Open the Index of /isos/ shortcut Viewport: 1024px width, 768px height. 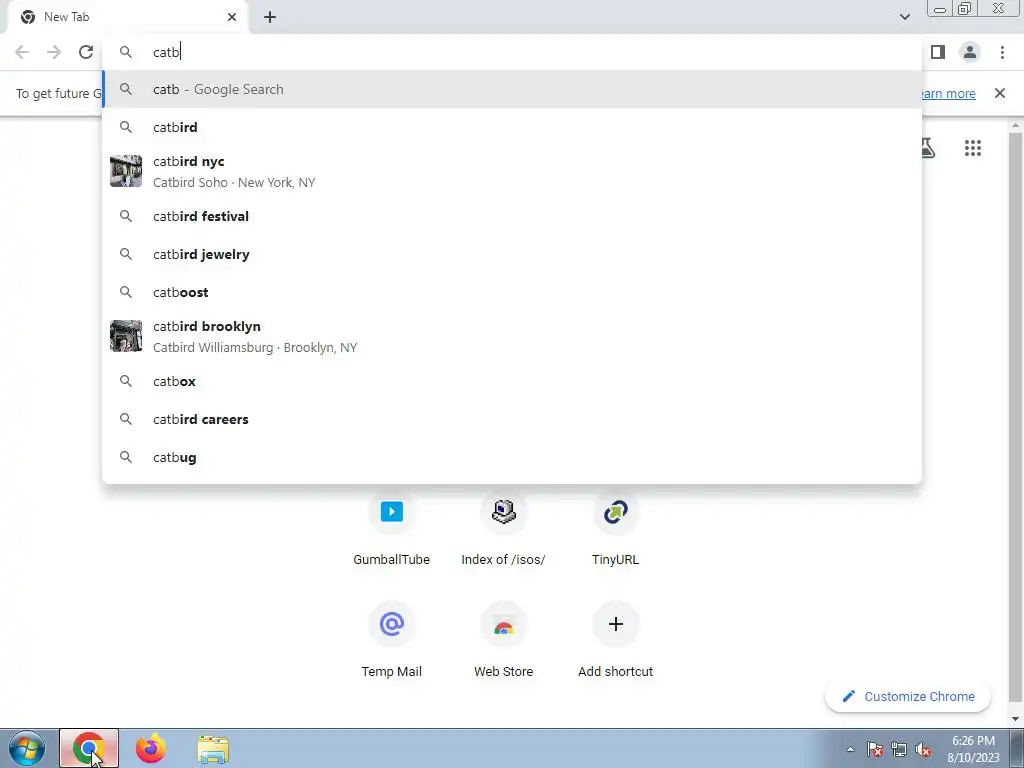click(x=504, y=529)
